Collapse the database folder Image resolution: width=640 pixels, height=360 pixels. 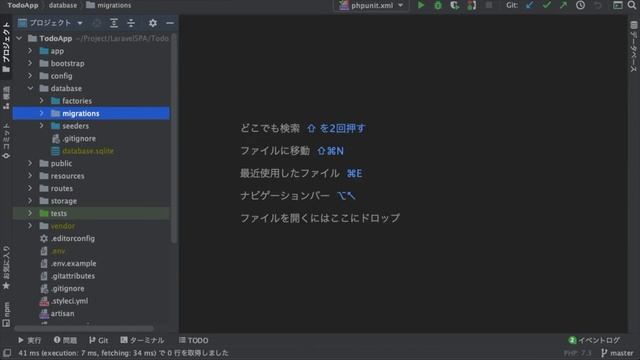tap(30, 88)
